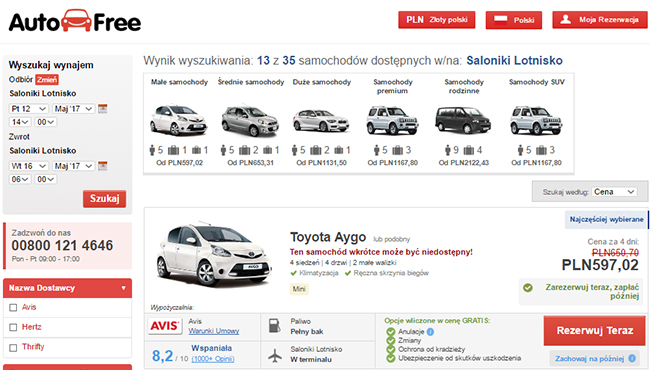Click the Szukaj search button
This screenshot has width=650, height=370.
[x=104, y=199]
